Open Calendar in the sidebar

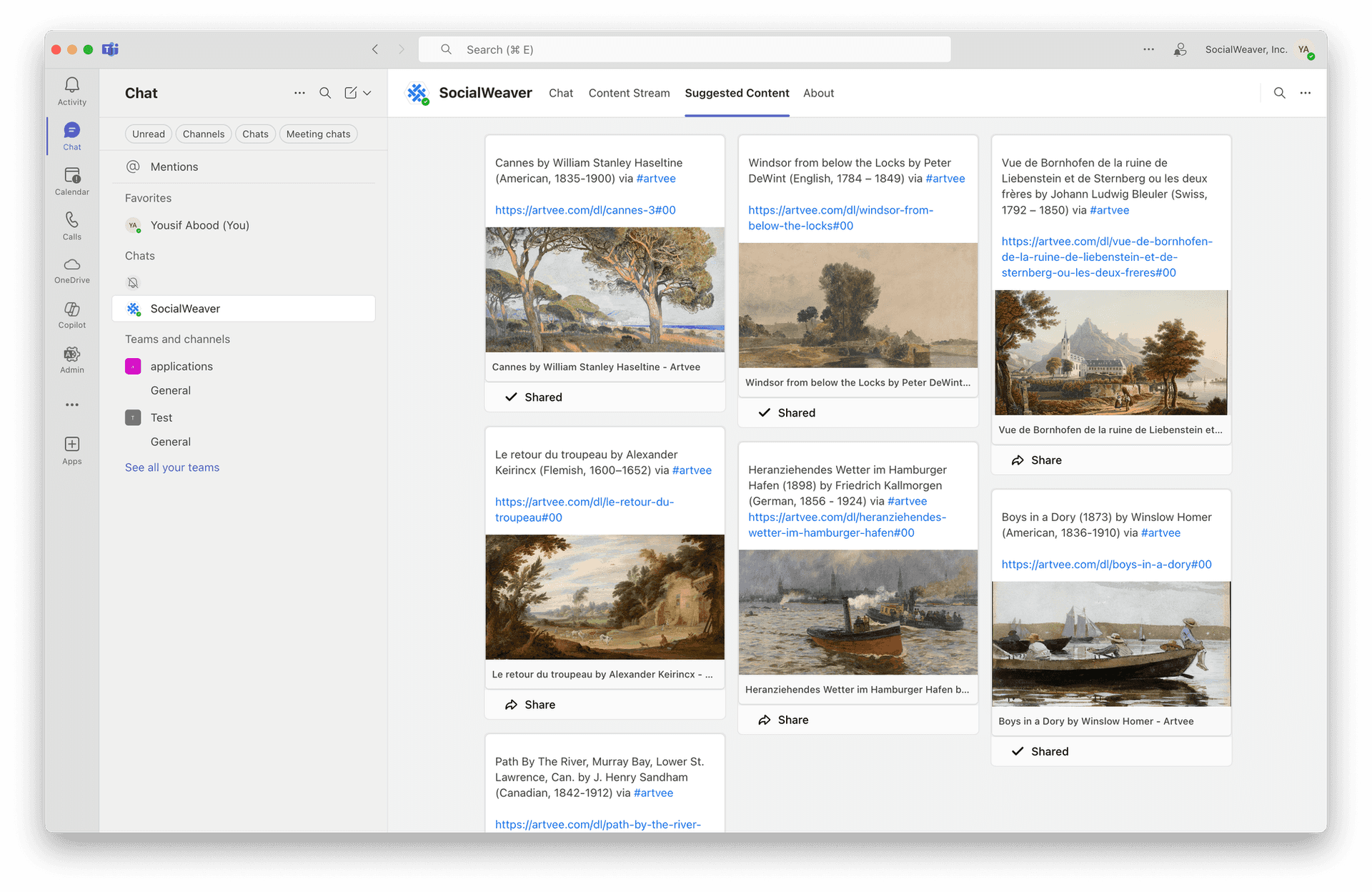coord(71,176)
